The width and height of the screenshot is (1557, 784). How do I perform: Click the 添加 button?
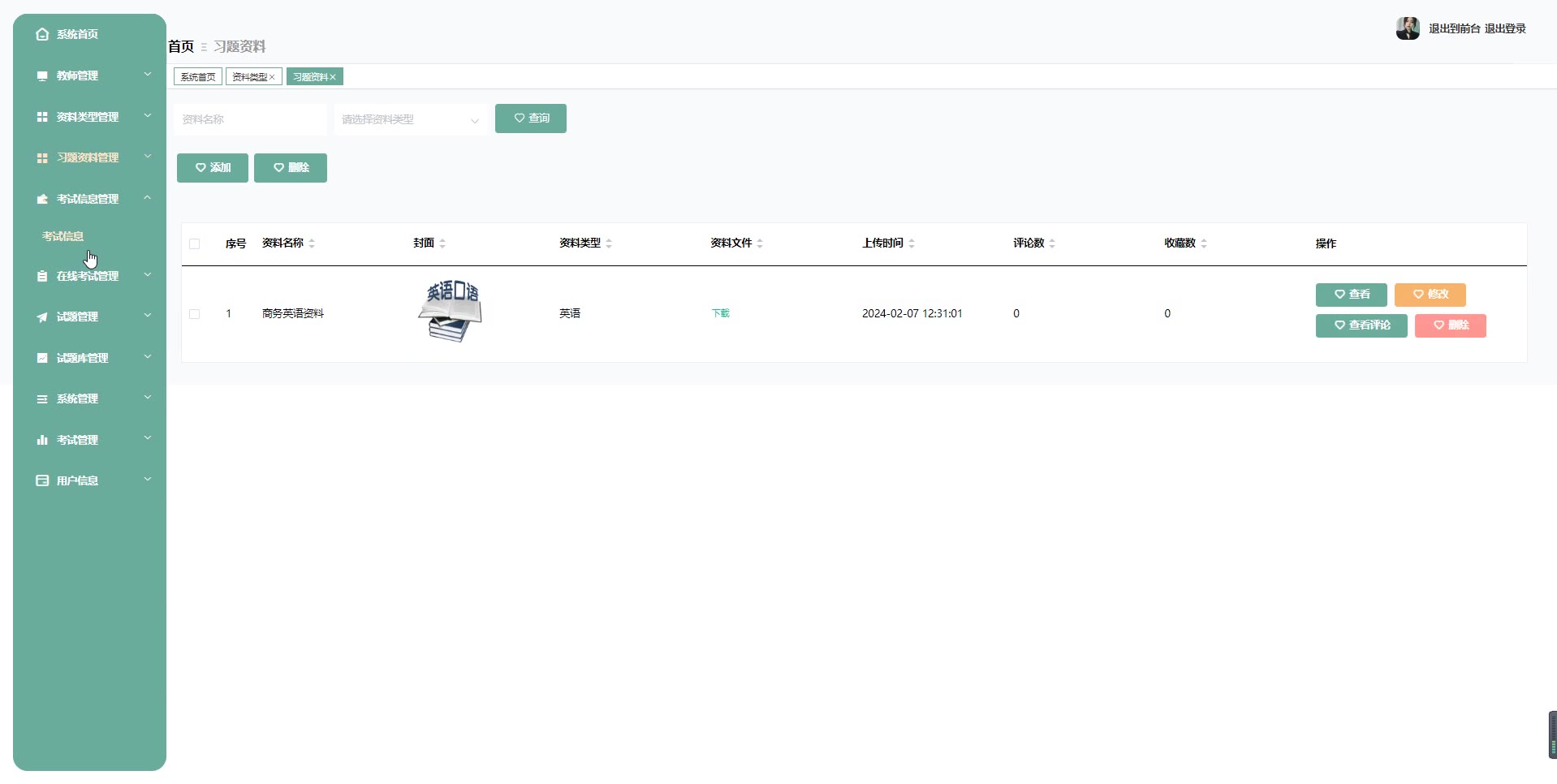click(x=213, y=168)
